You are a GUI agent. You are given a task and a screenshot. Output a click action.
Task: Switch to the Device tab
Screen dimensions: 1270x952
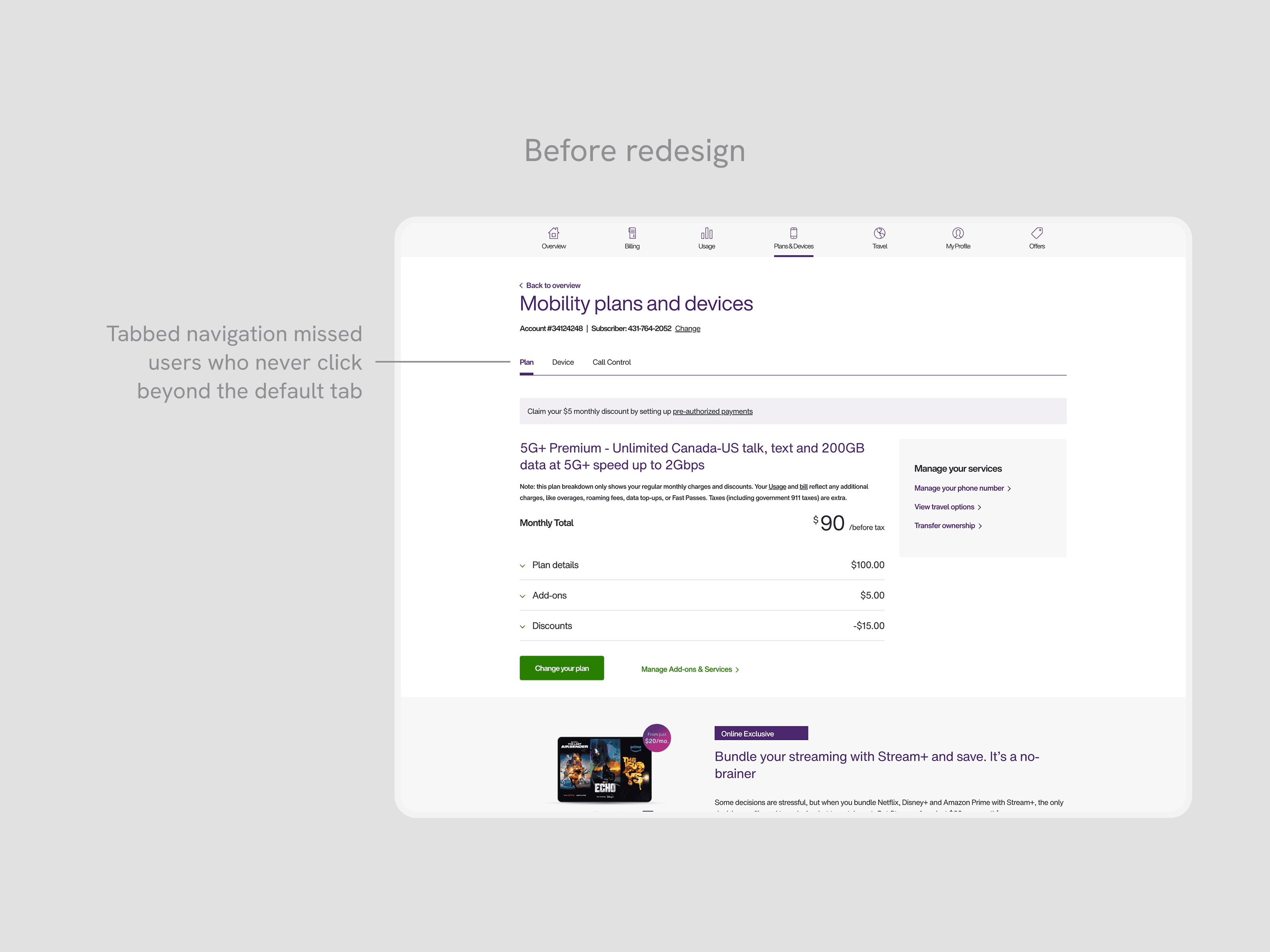click(563, 362)
